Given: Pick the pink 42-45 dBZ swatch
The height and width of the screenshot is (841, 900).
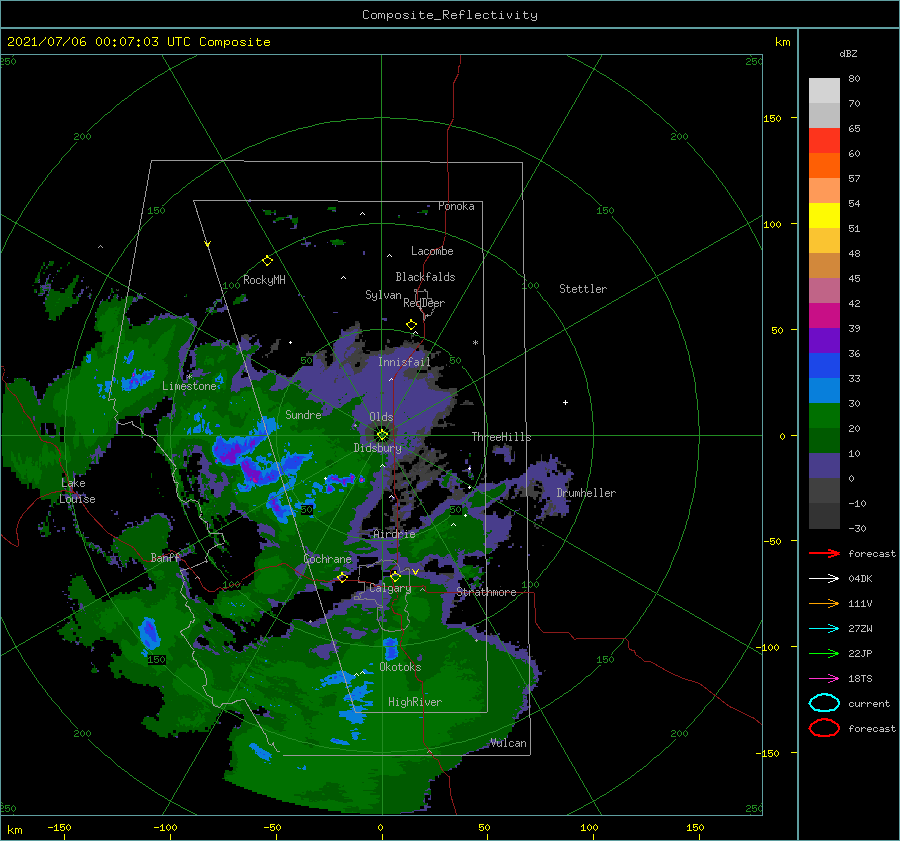Looking at the screenshot, I should coord(824,290).
